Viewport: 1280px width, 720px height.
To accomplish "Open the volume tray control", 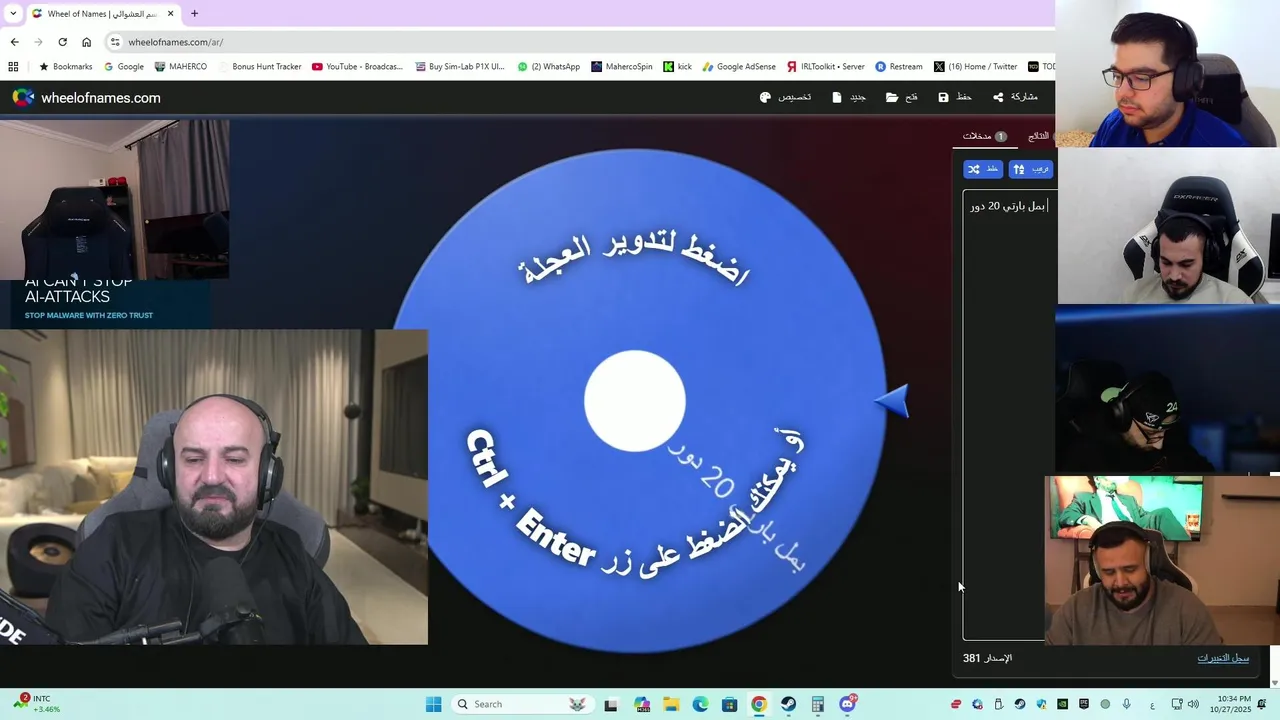I will point(1193,704).
